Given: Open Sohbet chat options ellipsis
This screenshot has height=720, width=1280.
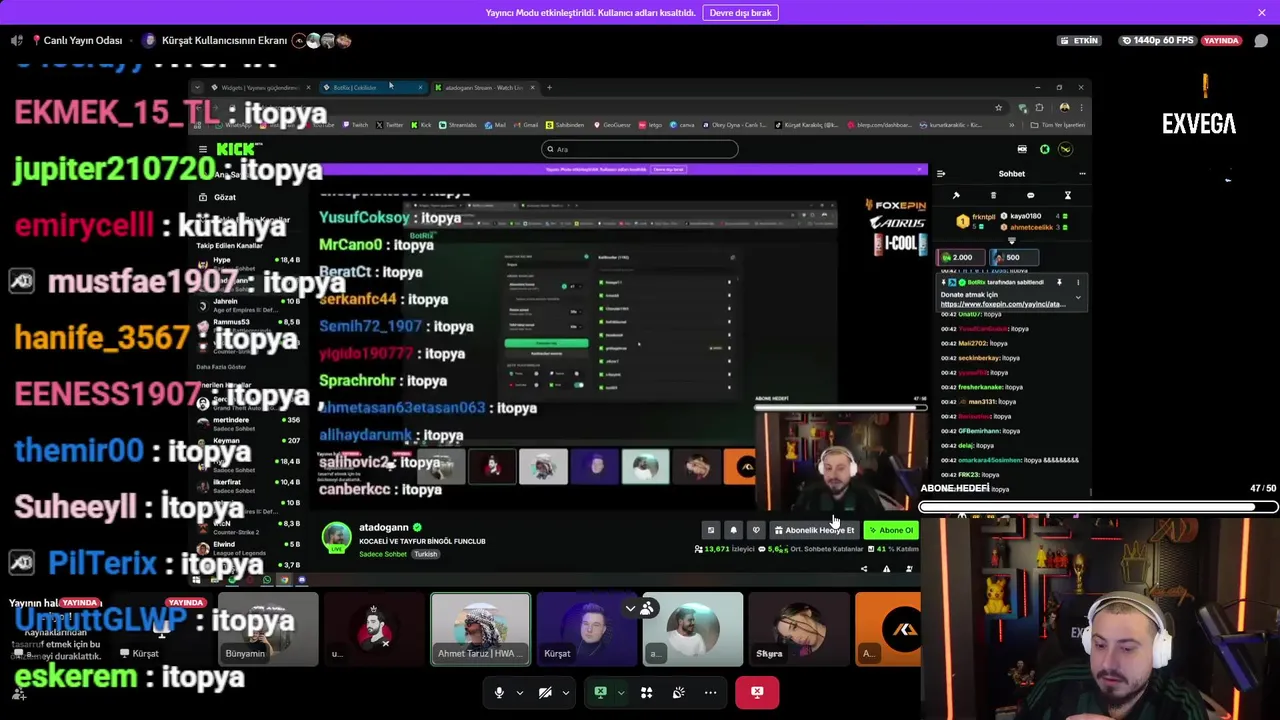Looking at the screenshot, I should (x=1082, y=174).
